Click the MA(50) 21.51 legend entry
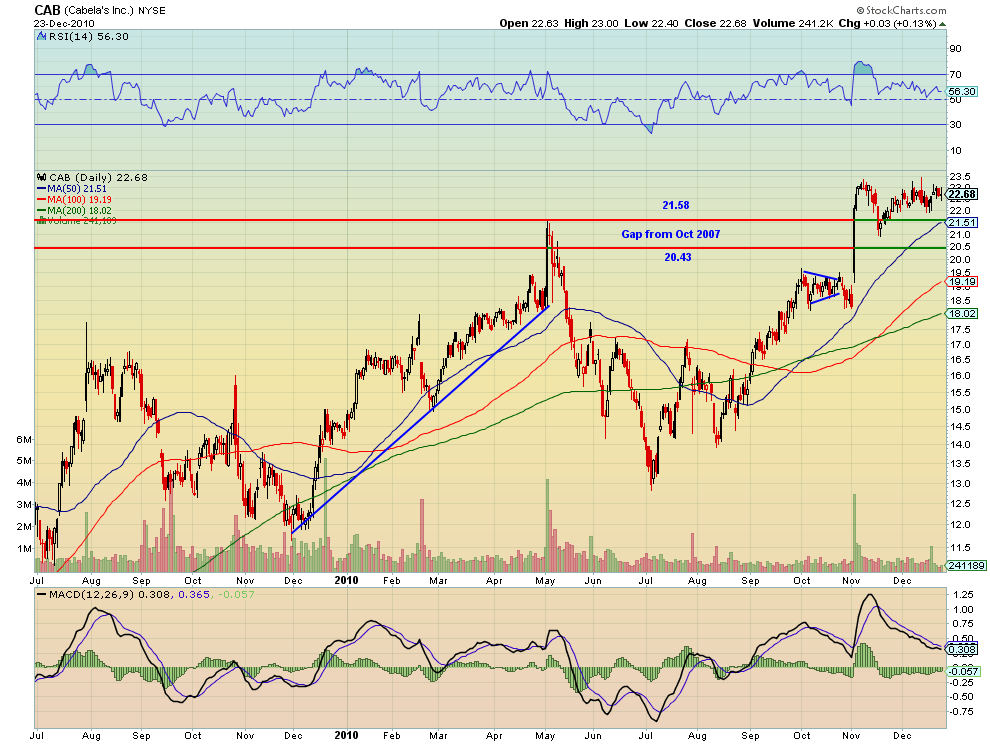The image size is (990, 744). [x=72, y=188]
